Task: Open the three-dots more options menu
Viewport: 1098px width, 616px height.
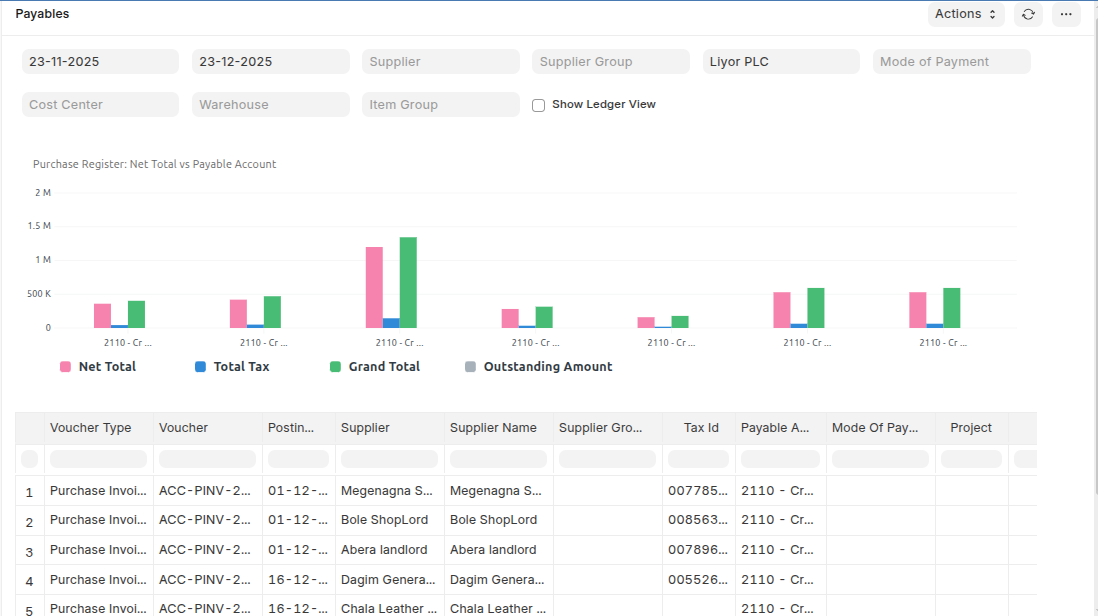Action: 1066,14
